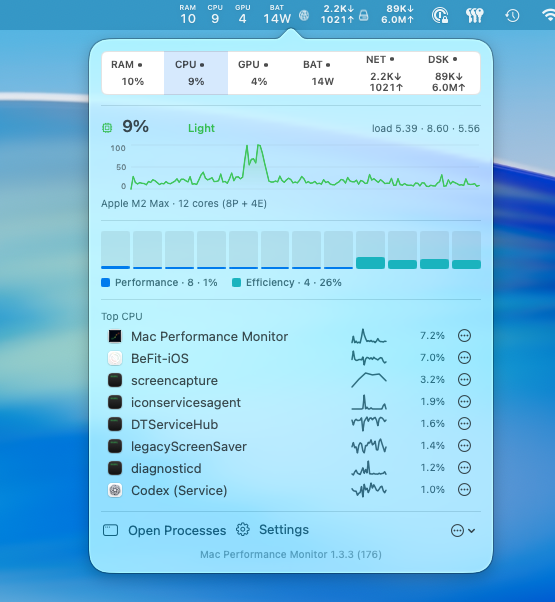
Task: Click the VPN lock shield menu bar icon
Action: click(x=440, y=15)
